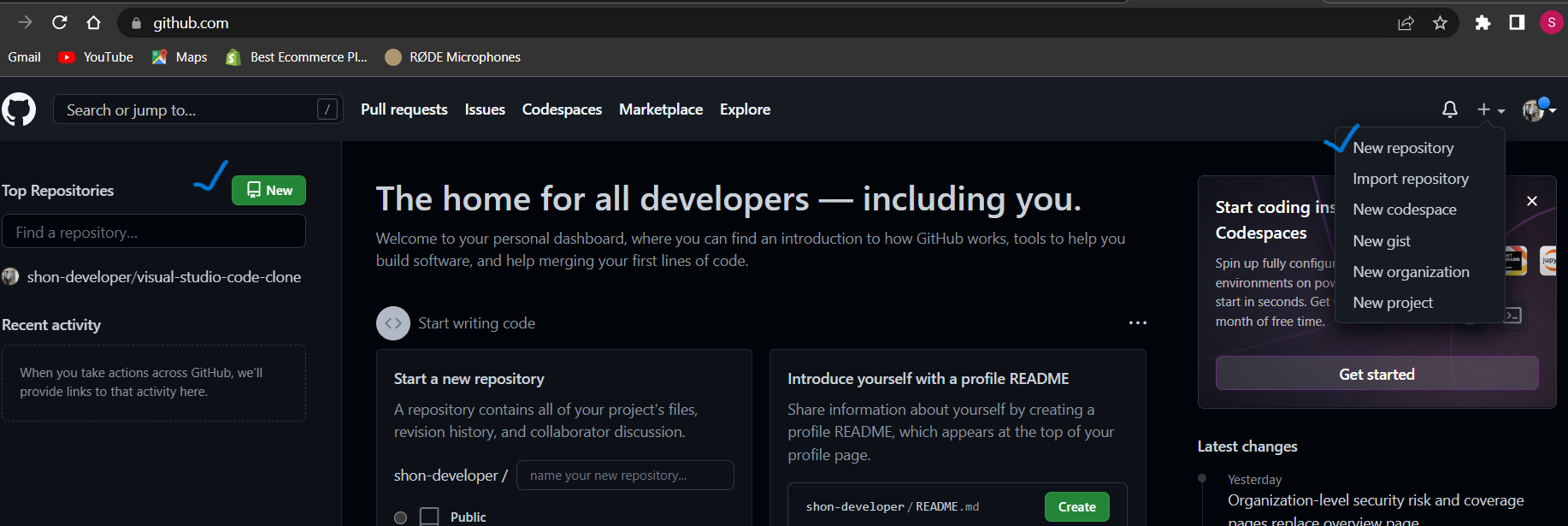The image size is (1568, 526).
Task: Open browser extensions puzzle icon
Action: [x=1483, y=23]
